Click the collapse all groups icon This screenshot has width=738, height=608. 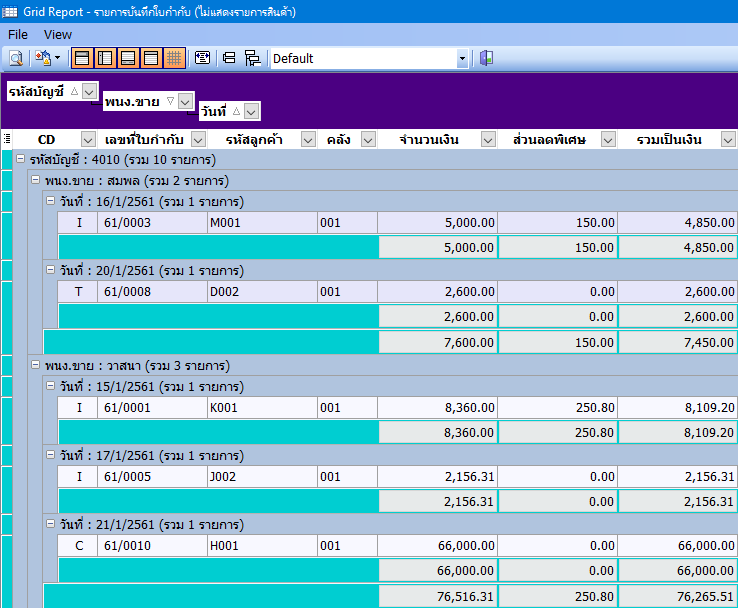click(229, 58)
